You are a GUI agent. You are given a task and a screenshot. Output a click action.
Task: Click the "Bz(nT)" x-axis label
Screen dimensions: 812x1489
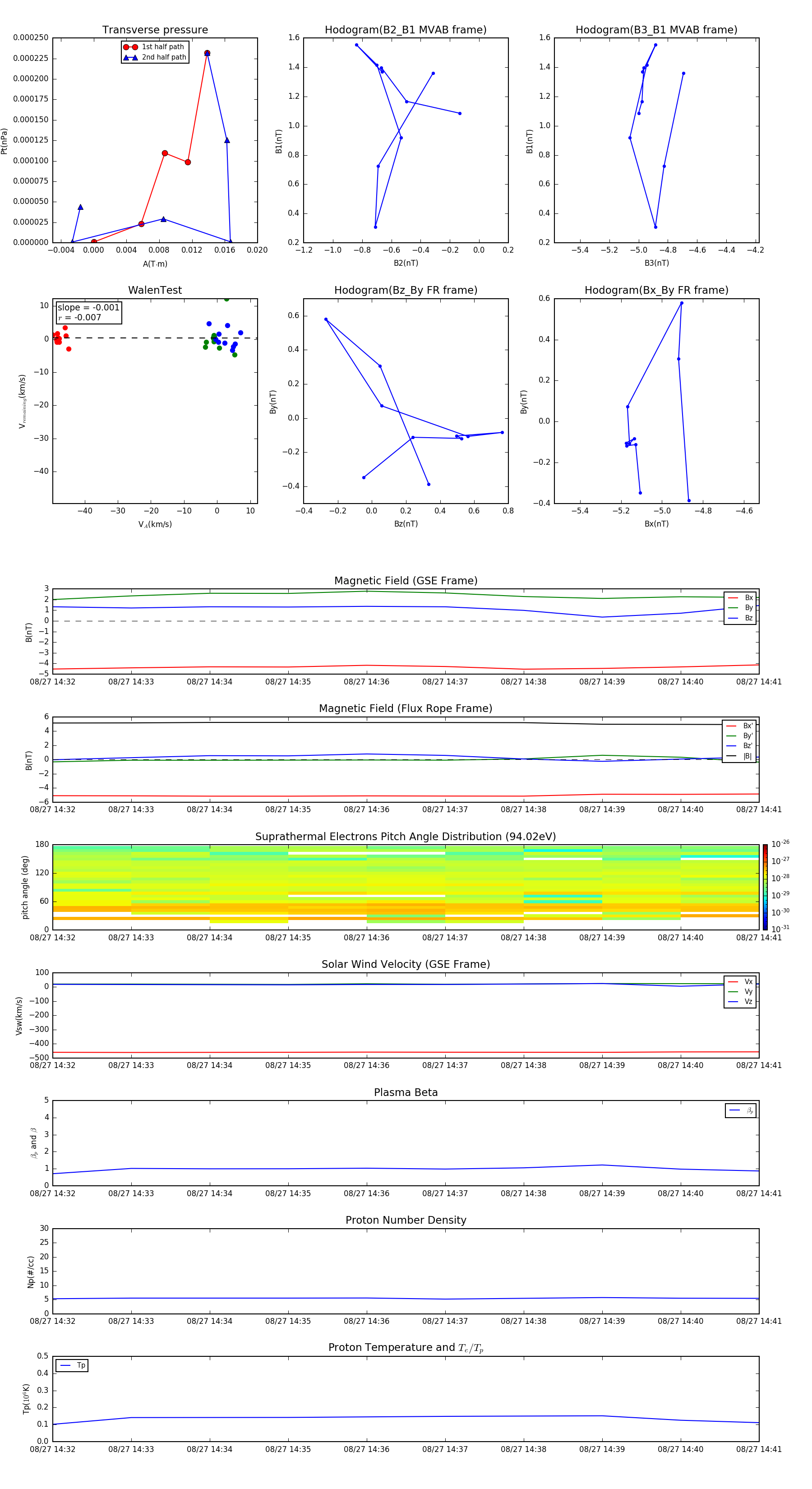(406, 524)
